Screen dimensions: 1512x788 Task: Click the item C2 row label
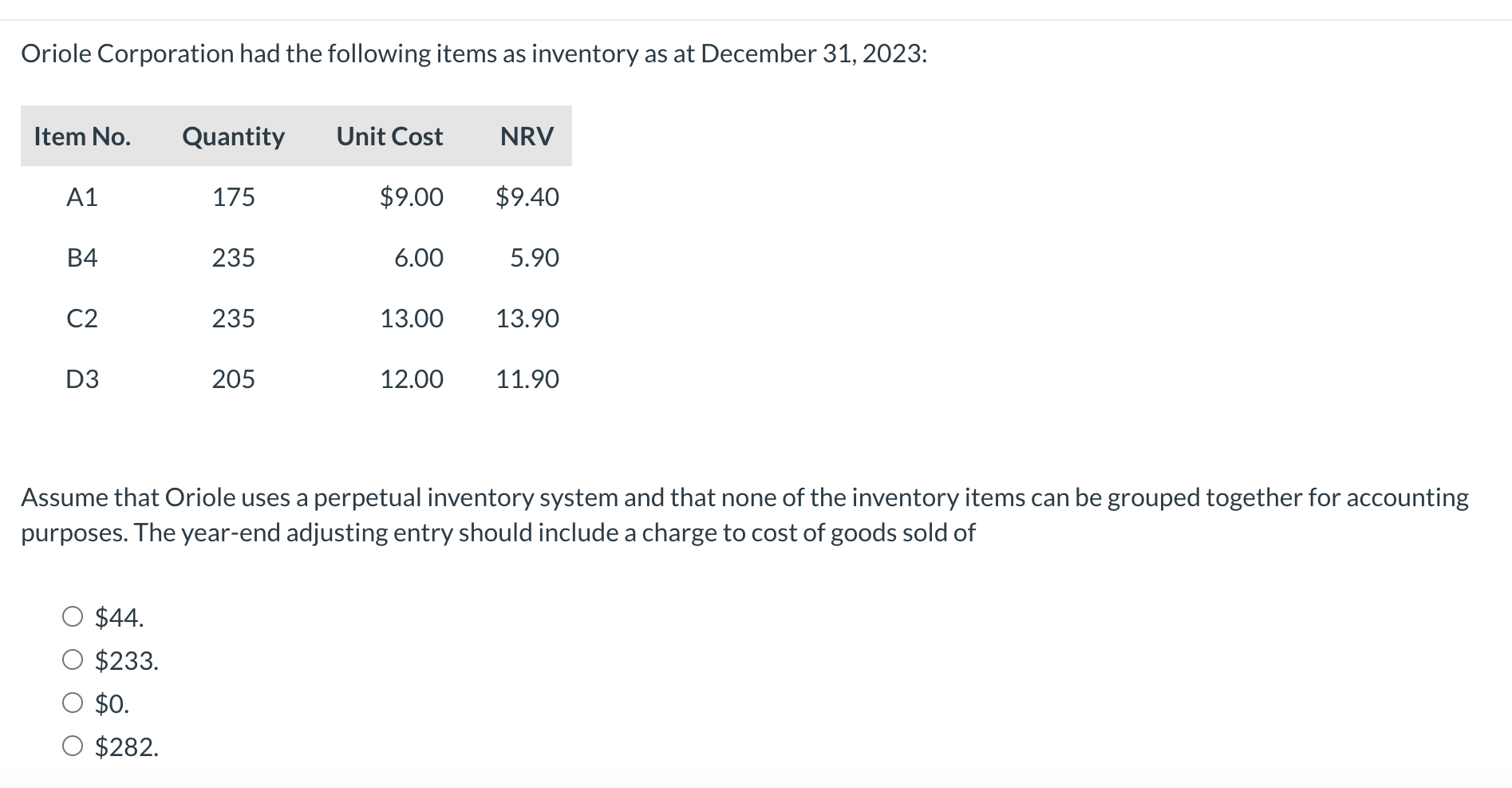(x=82, y=318)
